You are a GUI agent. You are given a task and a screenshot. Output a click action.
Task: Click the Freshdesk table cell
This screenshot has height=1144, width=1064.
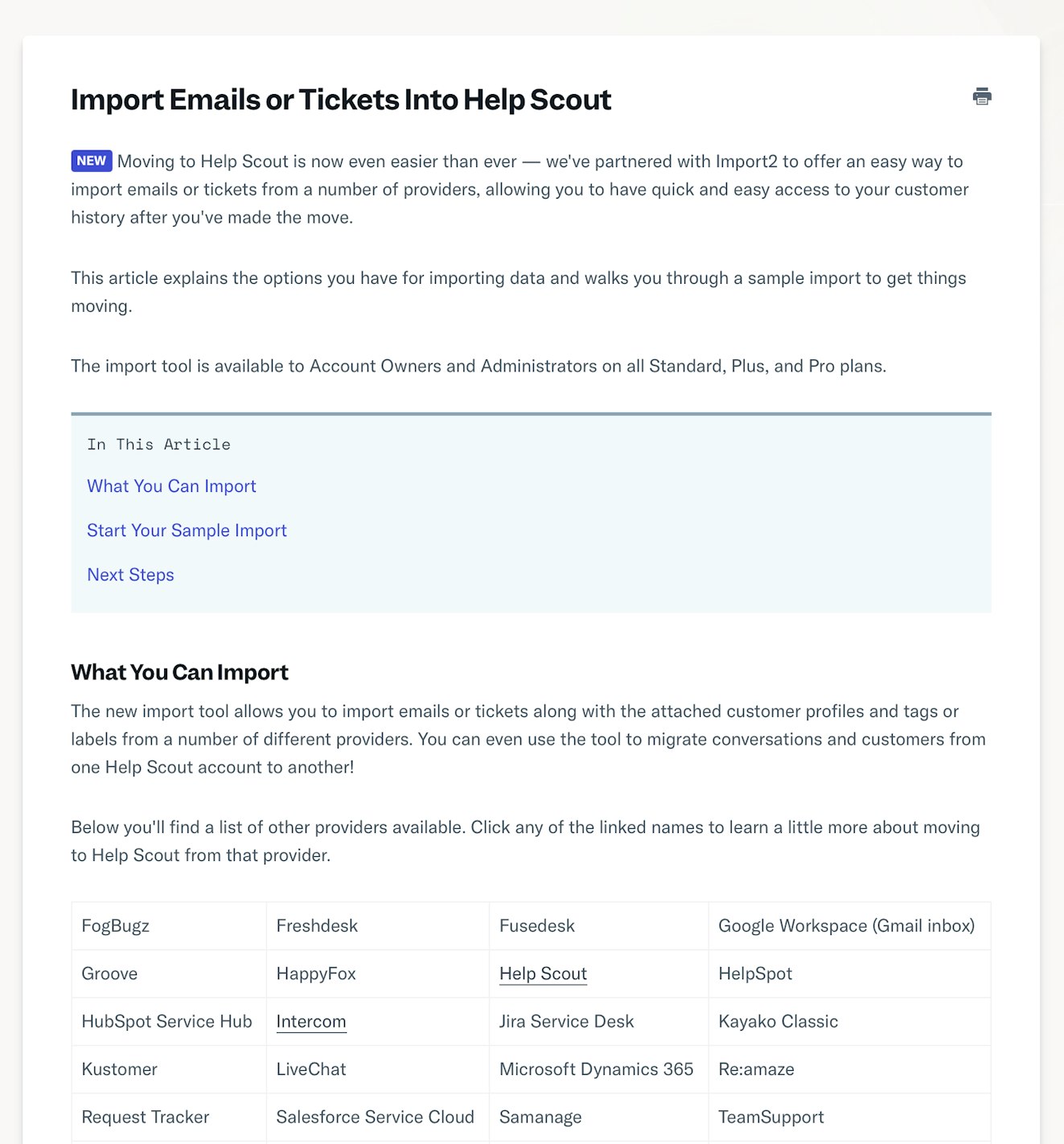pos(317,926)
